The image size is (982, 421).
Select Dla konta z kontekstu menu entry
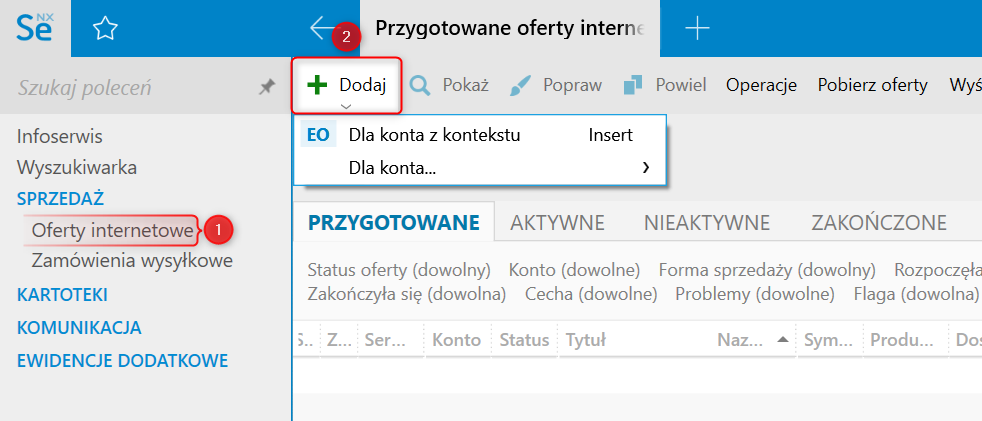(x=434, y=135)
